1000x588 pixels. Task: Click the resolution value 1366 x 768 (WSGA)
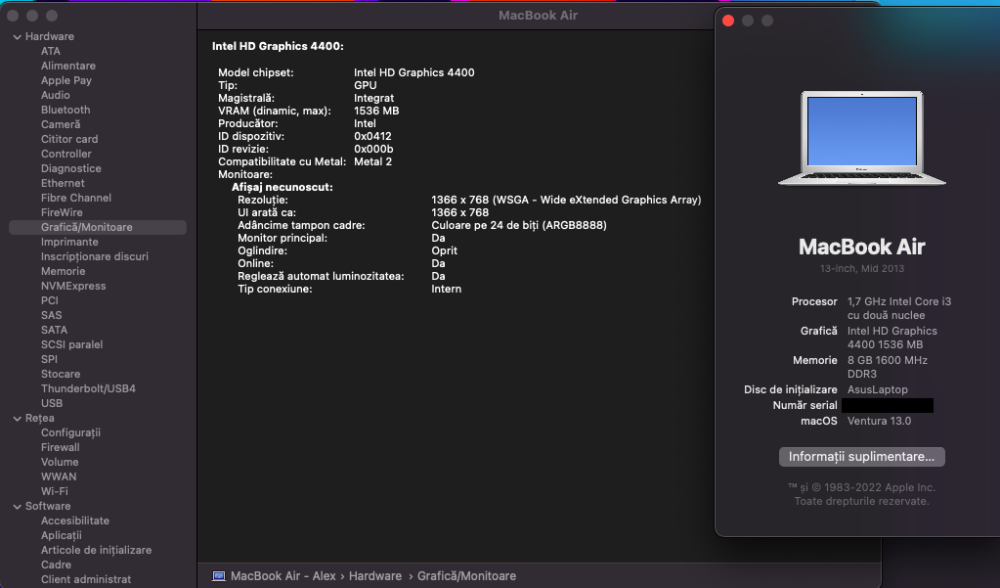click(x=566, y=200)
